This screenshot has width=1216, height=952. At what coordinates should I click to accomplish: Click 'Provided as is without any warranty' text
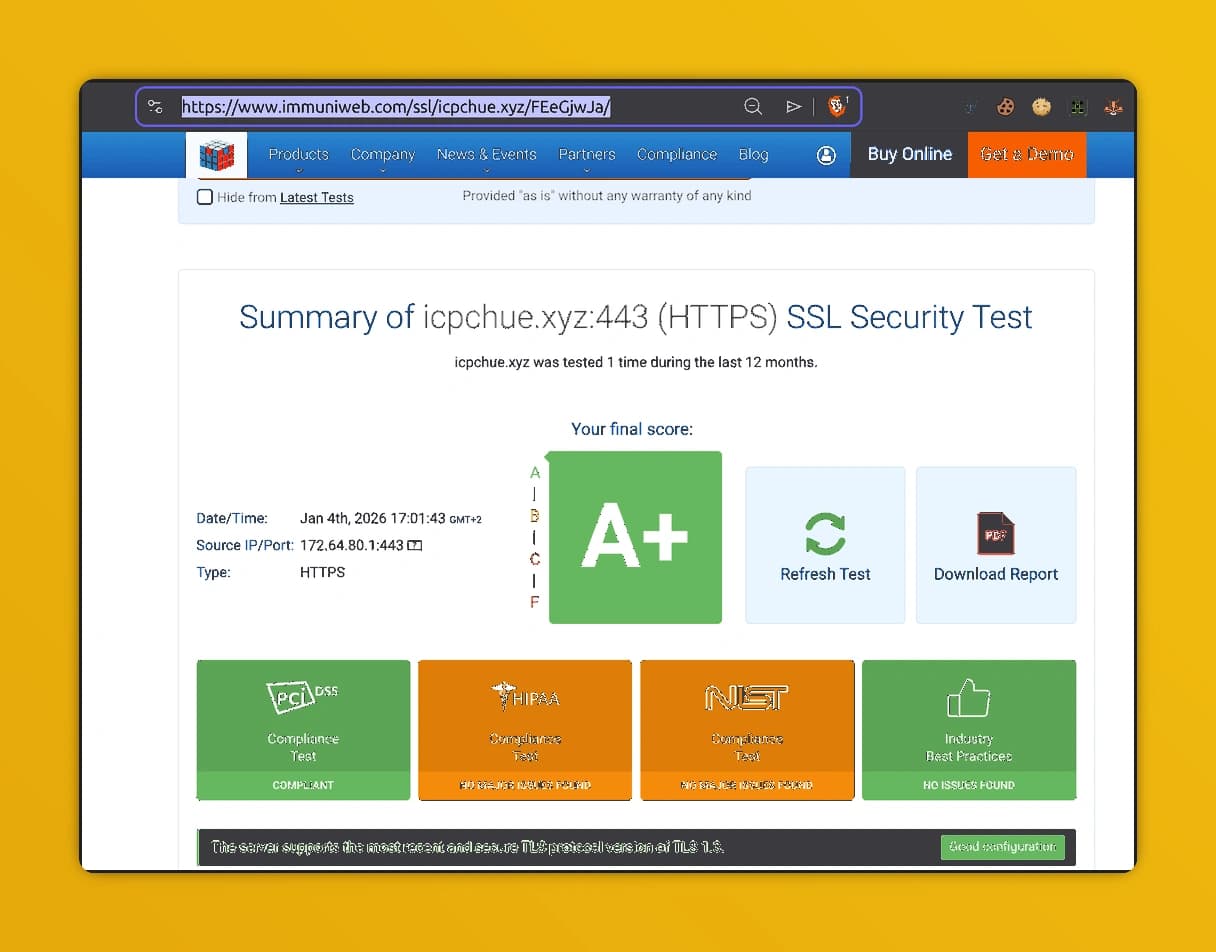click(607, 196)
